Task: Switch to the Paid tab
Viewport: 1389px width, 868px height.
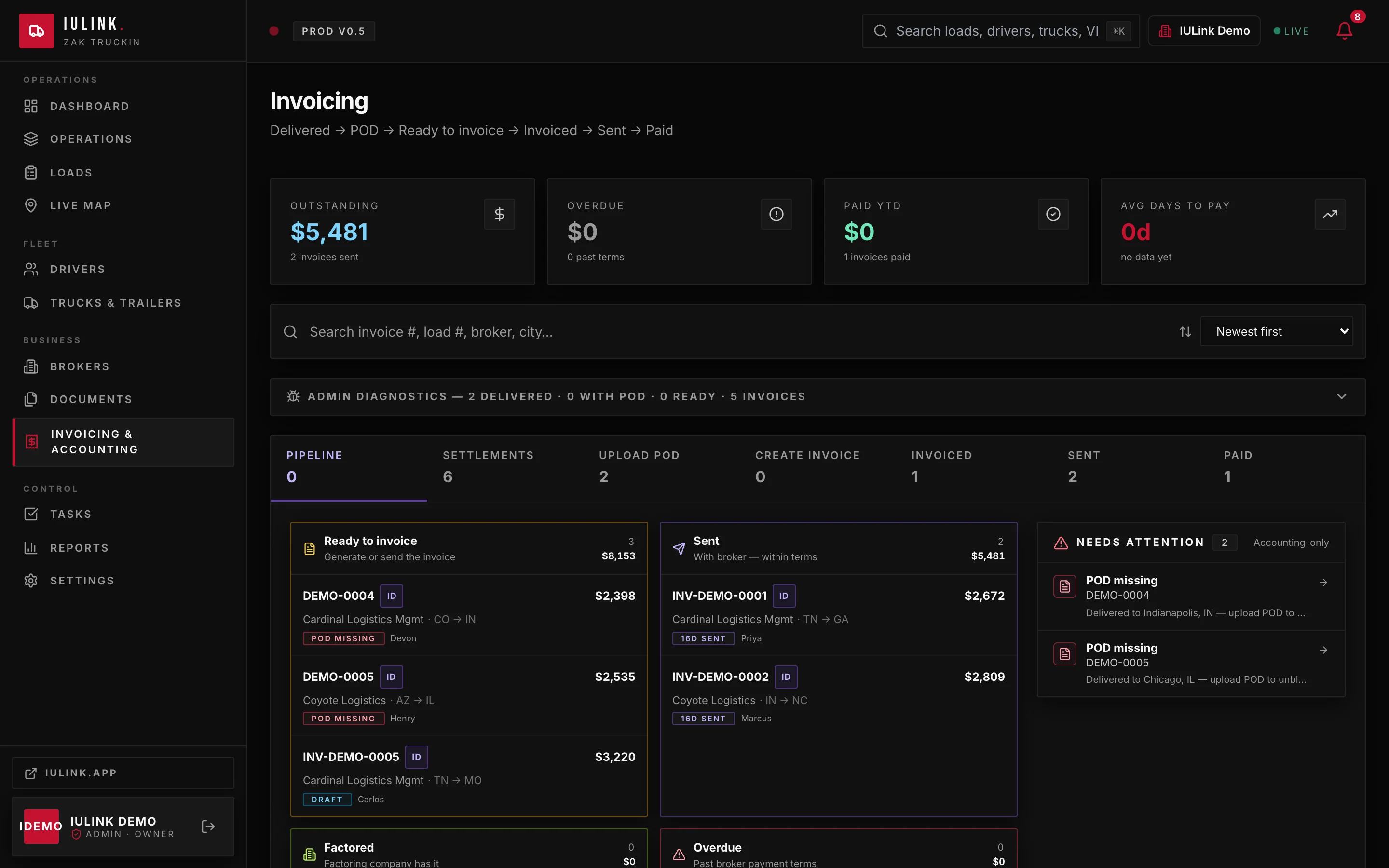Action: point(1286,467)
